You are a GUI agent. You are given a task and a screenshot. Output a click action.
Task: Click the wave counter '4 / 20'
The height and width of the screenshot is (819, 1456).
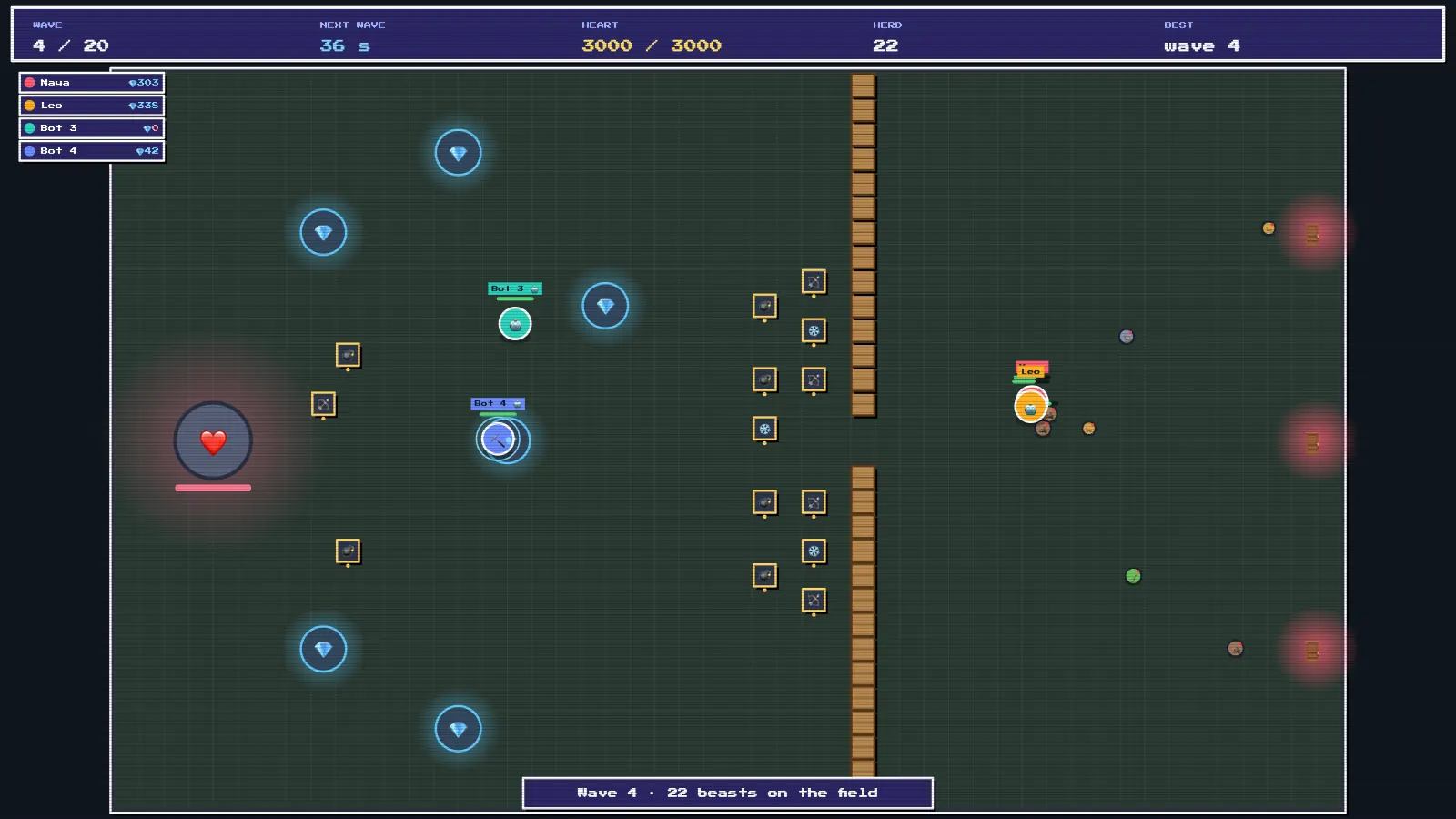click(71, 45)
